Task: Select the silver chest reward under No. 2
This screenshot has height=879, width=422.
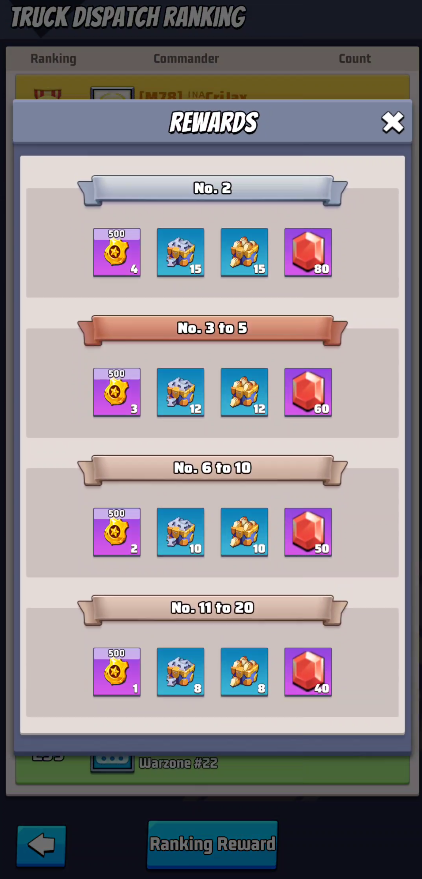Action: 180,252
